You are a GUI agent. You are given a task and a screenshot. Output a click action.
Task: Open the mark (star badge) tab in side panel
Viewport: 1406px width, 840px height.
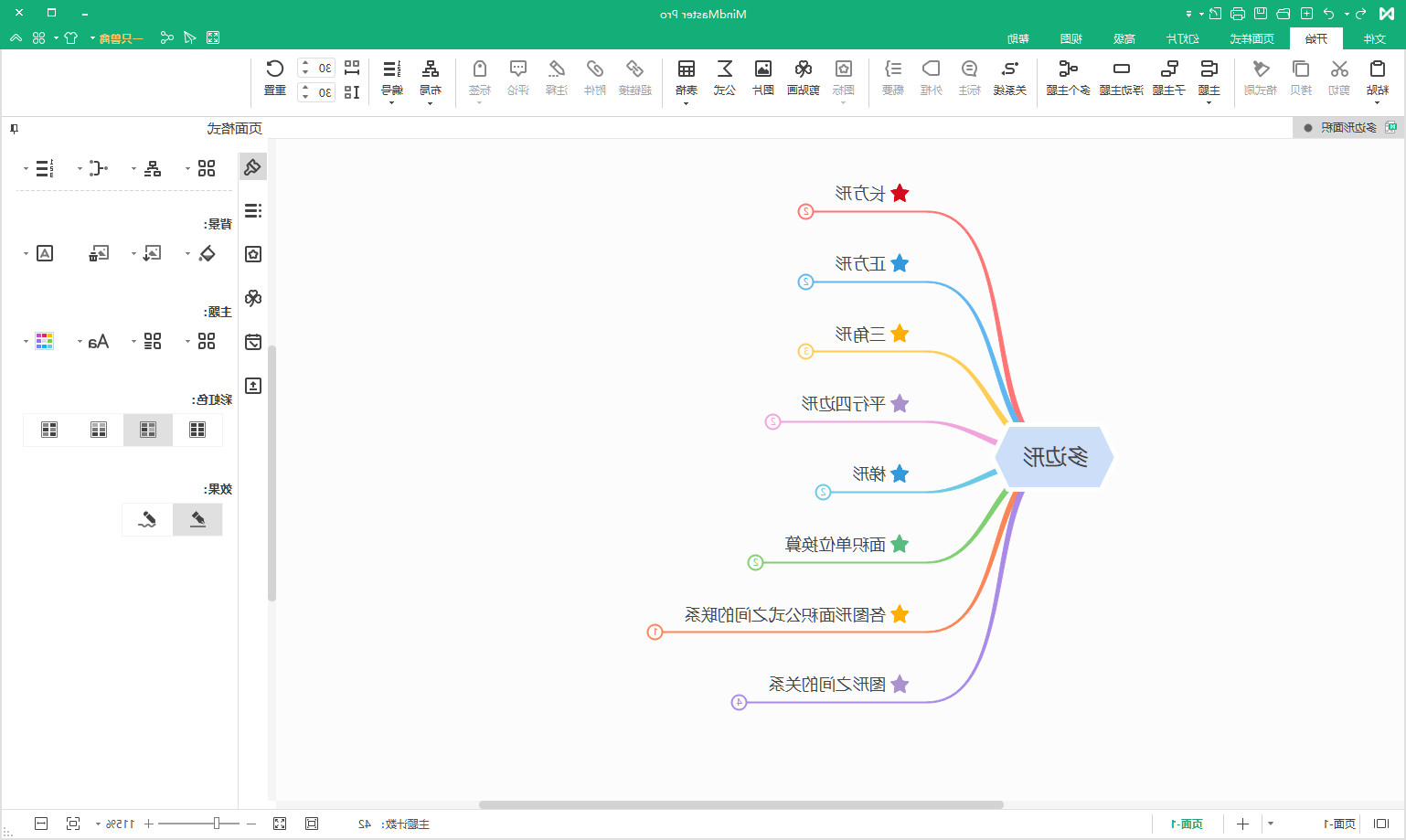coord(253,254)
